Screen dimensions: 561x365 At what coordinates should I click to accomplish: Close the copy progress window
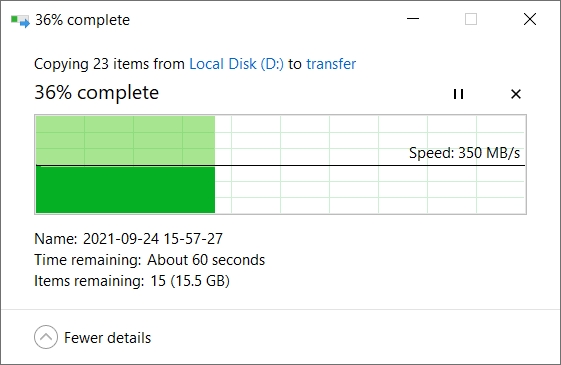[530, 19]
